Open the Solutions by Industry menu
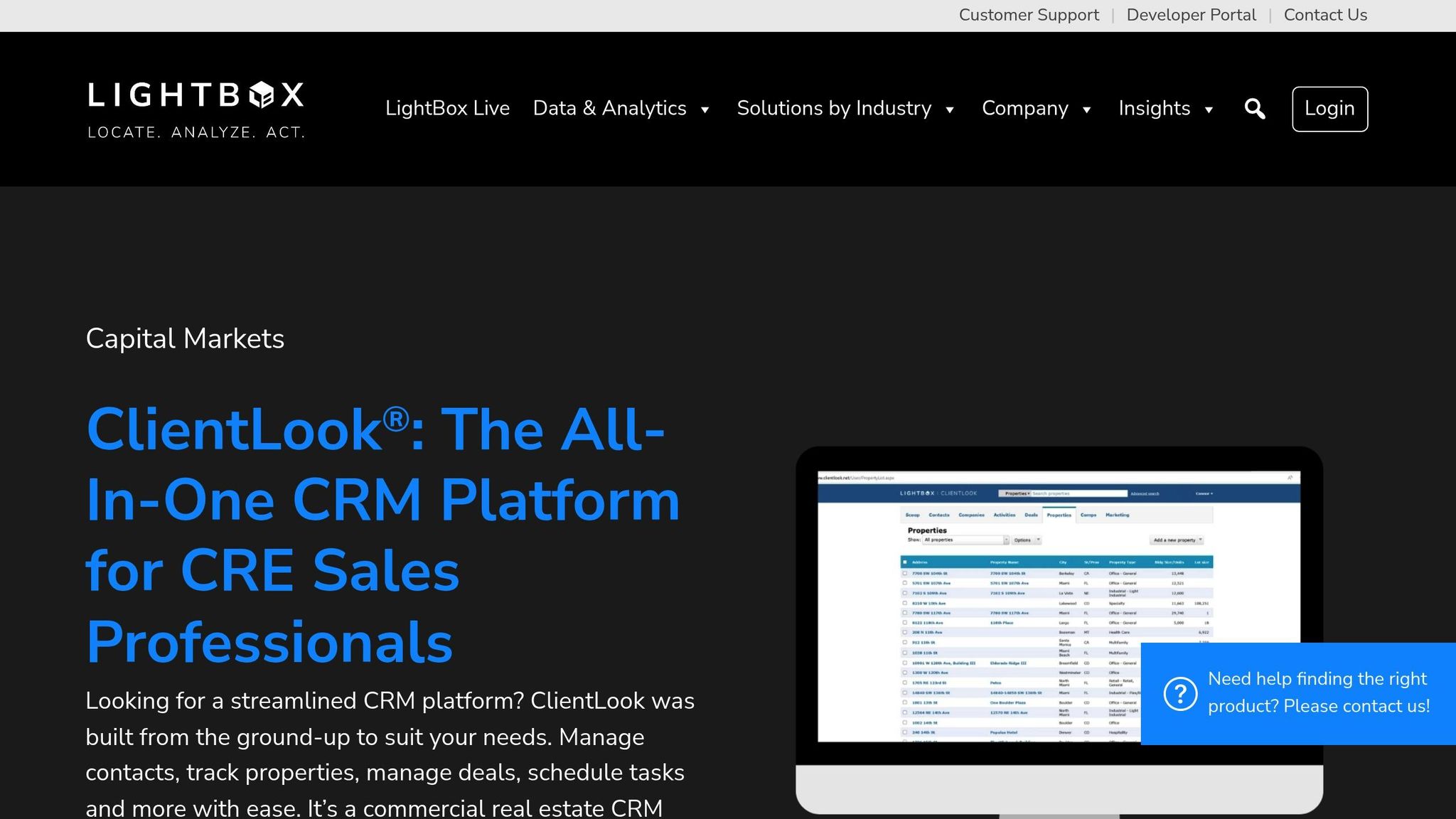This screenshot has width=1456, height=819. click(834, 108)
